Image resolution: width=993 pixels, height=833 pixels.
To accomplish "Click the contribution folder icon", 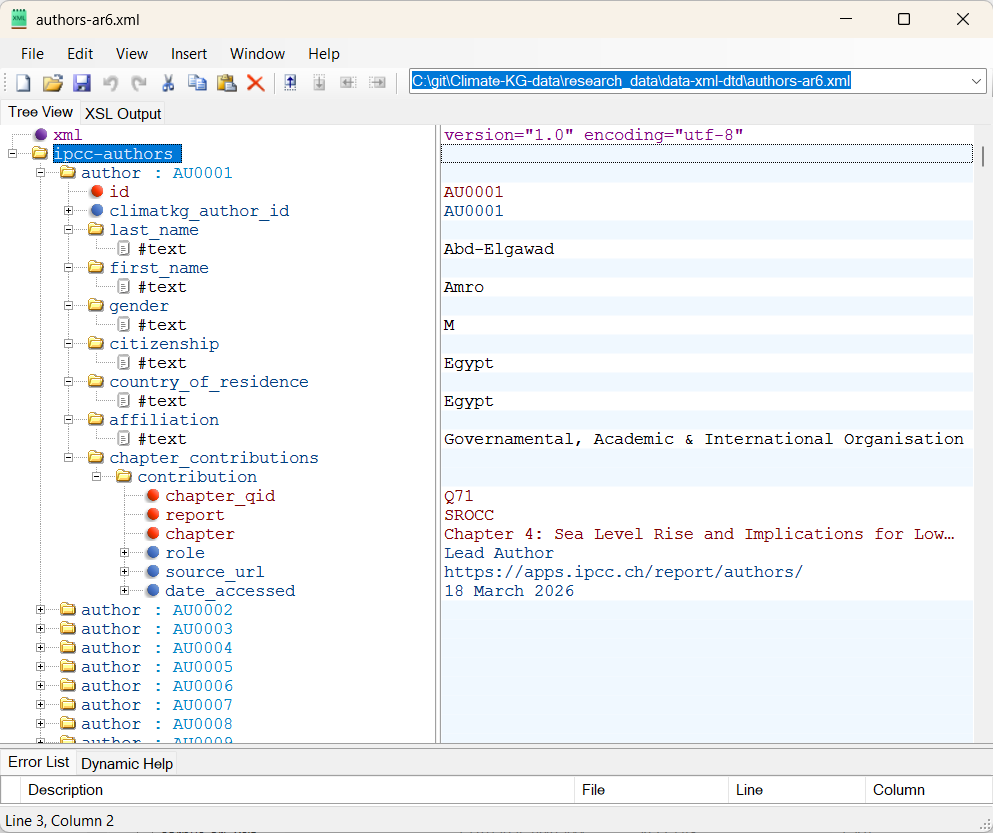I will point(124,476).
